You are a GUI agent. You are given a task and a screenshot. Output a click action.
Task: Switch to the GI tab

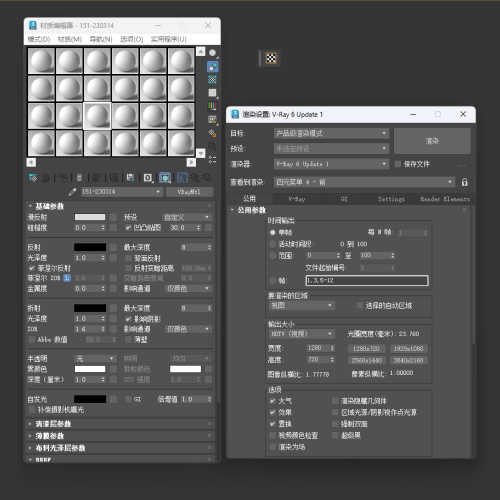coord(344,199)
